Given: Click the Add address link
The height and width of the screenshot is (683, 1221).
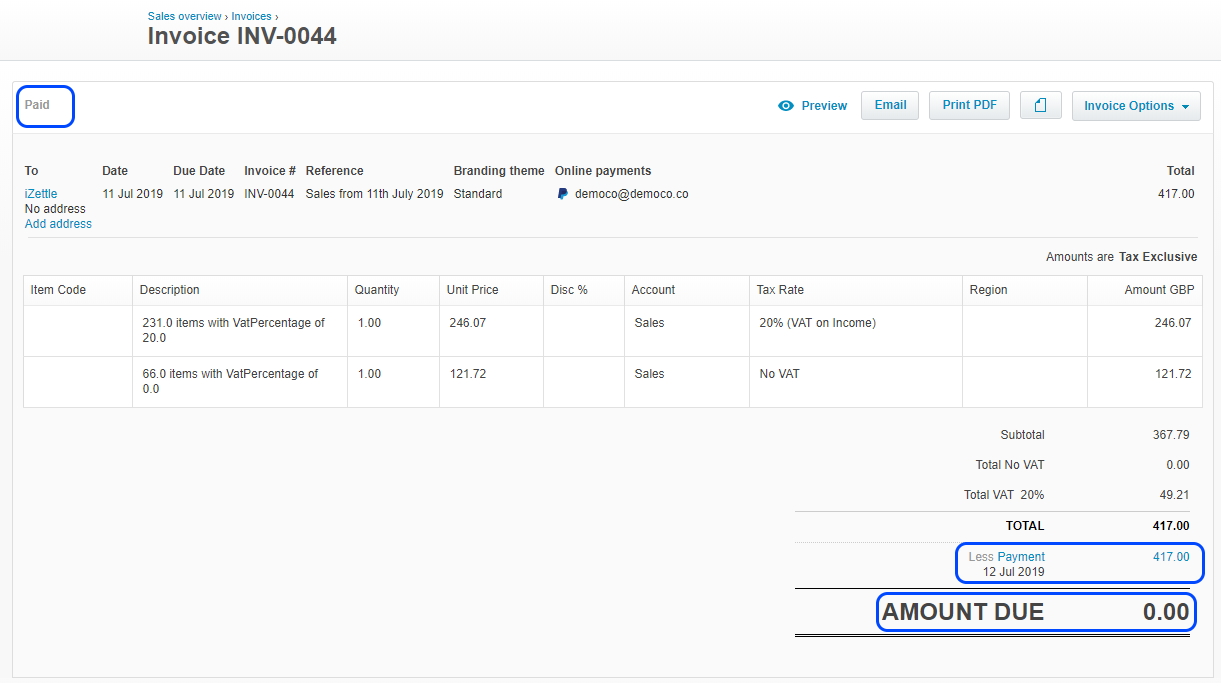Looking at the screenshot, I should tap(58, 224).
